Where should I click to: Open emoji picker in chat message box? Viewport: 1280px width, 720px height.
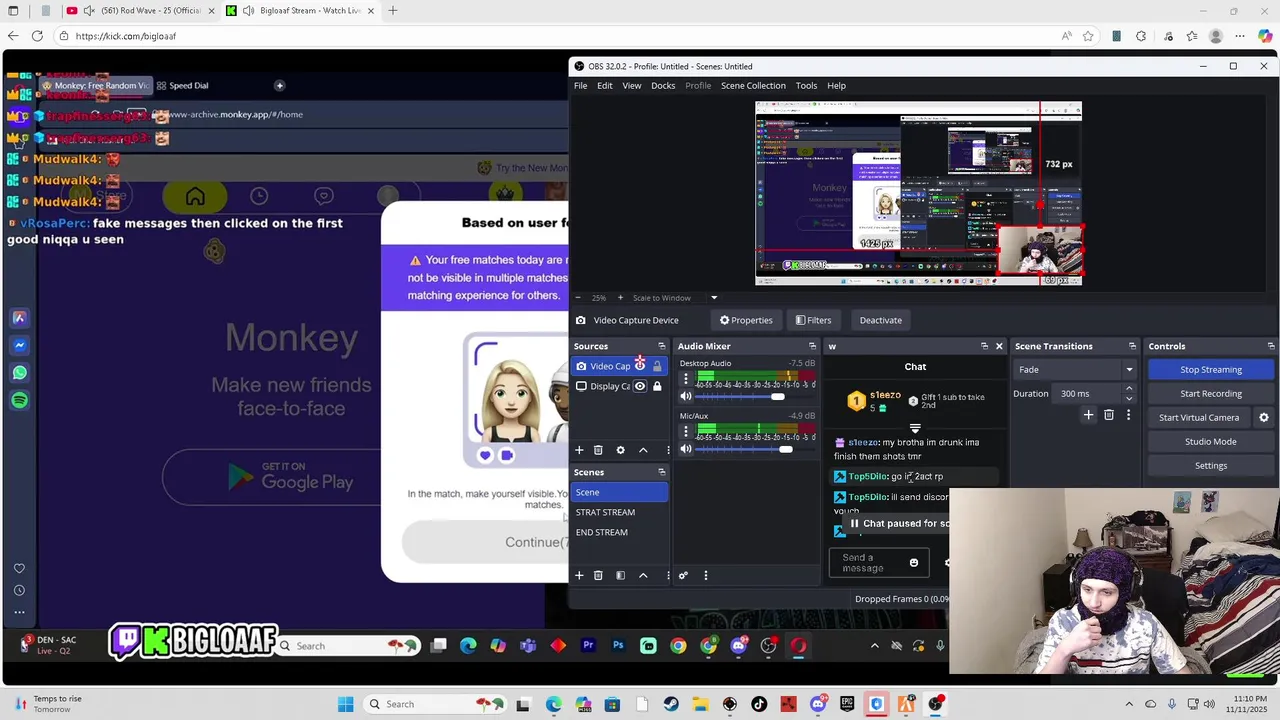pyautogui.click(x=913, y=563)
